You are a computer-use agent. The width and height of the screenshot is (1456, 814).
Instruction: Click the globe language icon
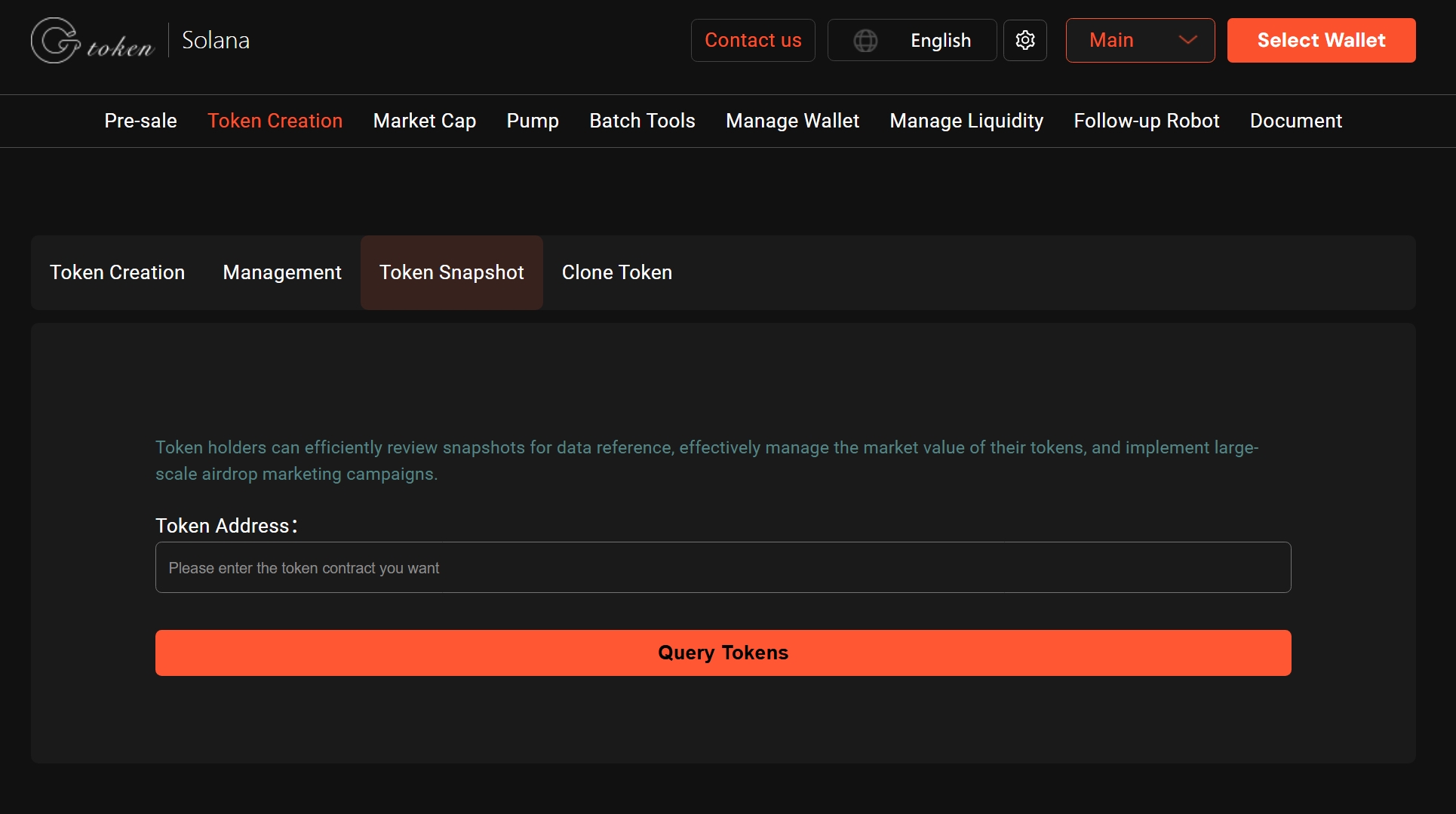click(x=865, y=41)
